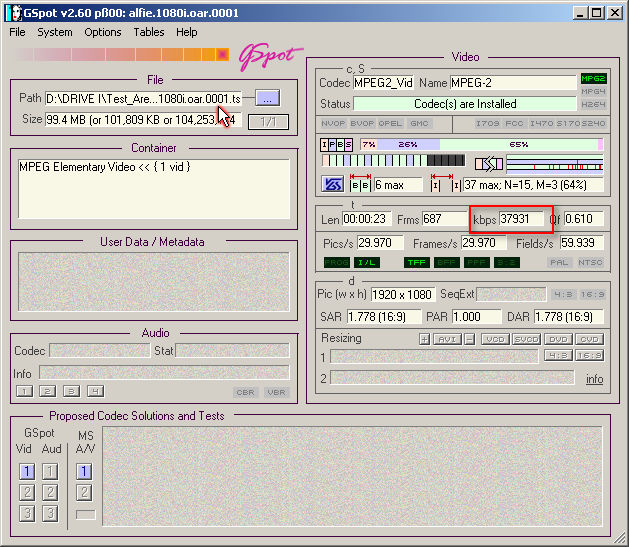Click the GSpot title bar application icon
This screenshot has height=547, width=629.
(15, 13)
